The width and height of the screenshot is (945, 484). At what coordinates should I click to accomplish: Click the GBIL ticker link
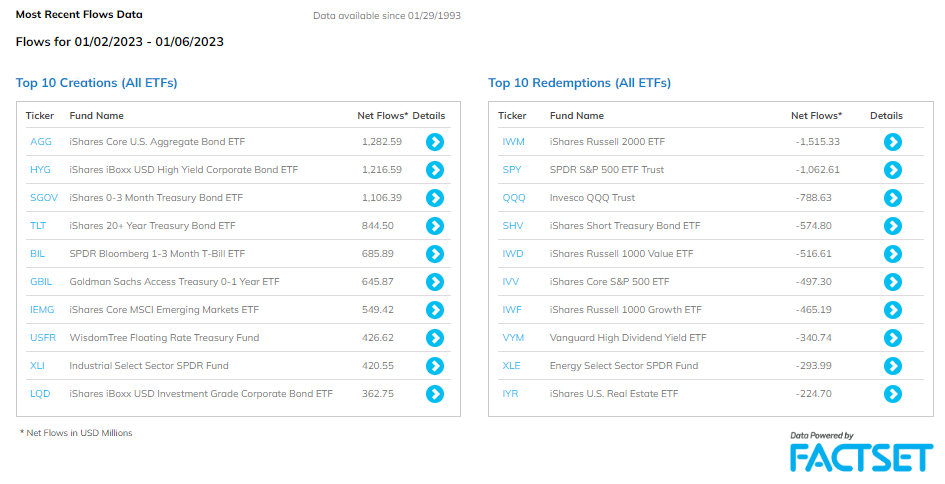point(41,282)
